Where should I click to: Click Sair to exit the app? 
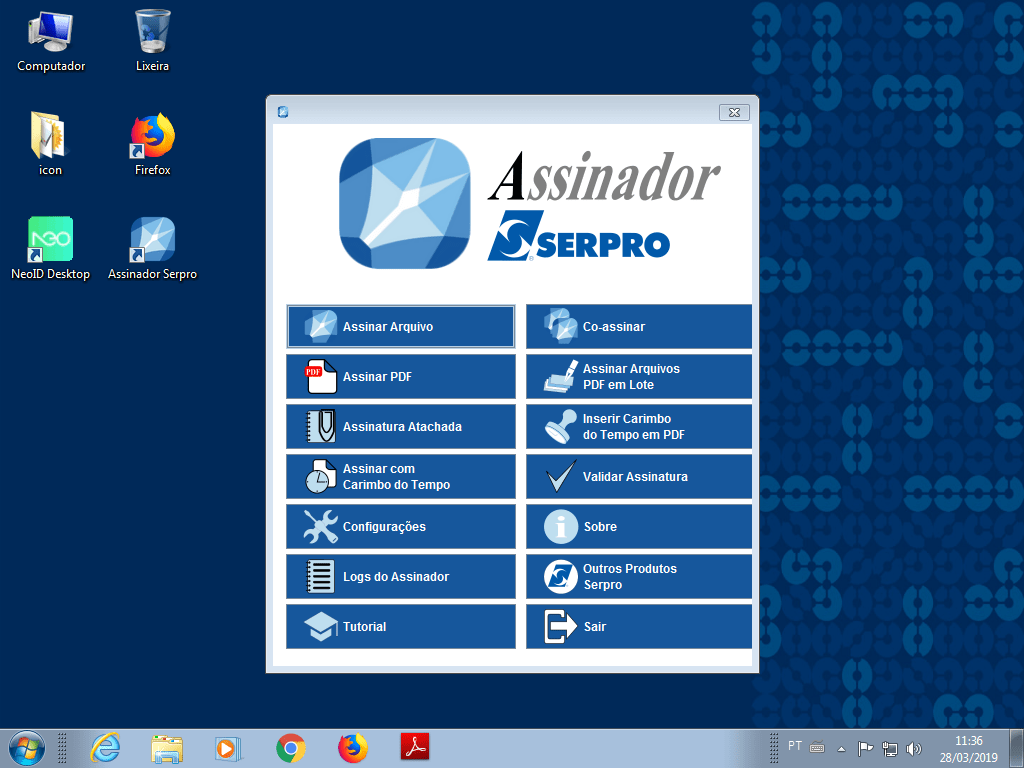[x=639, y=626]
